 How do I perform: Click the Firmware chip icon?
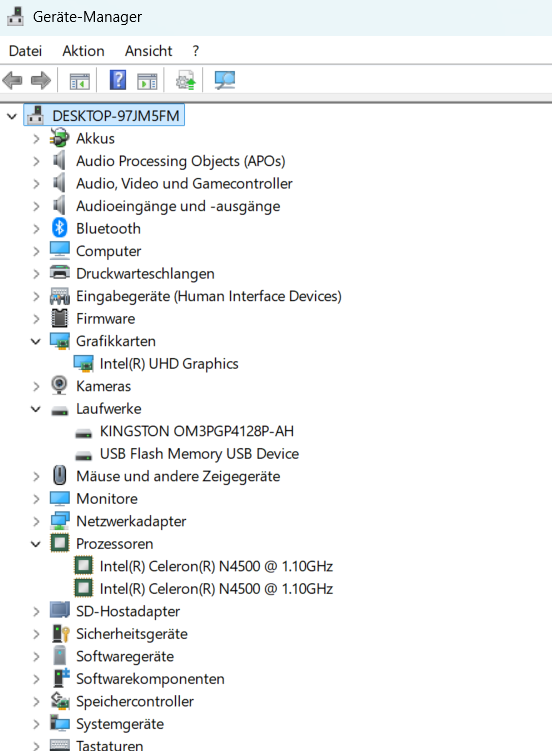point(59,318)
